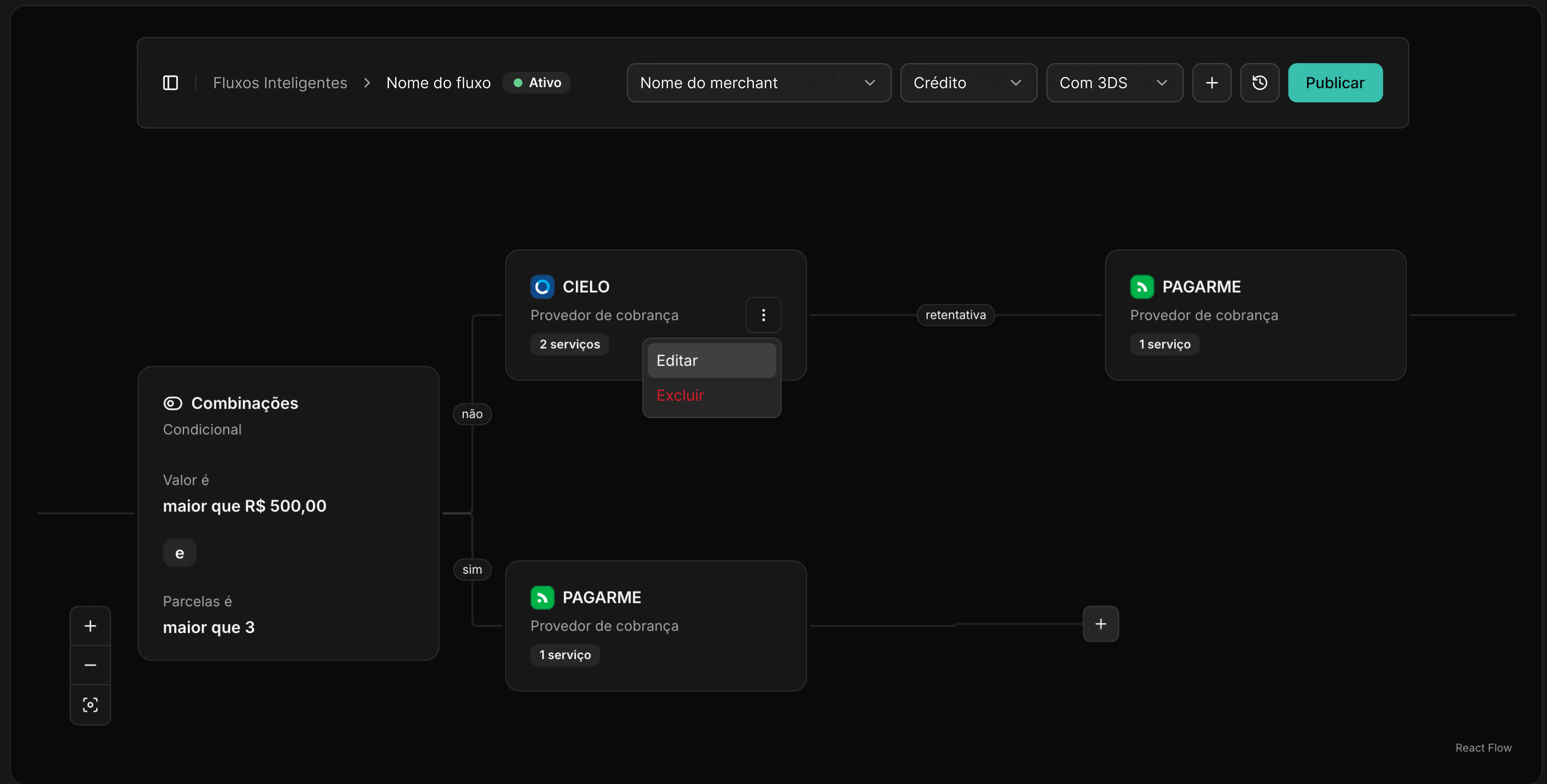Click the PAGARME title on the sim-branch node
Screen dimensions: 1547x784
pos(601,597)
